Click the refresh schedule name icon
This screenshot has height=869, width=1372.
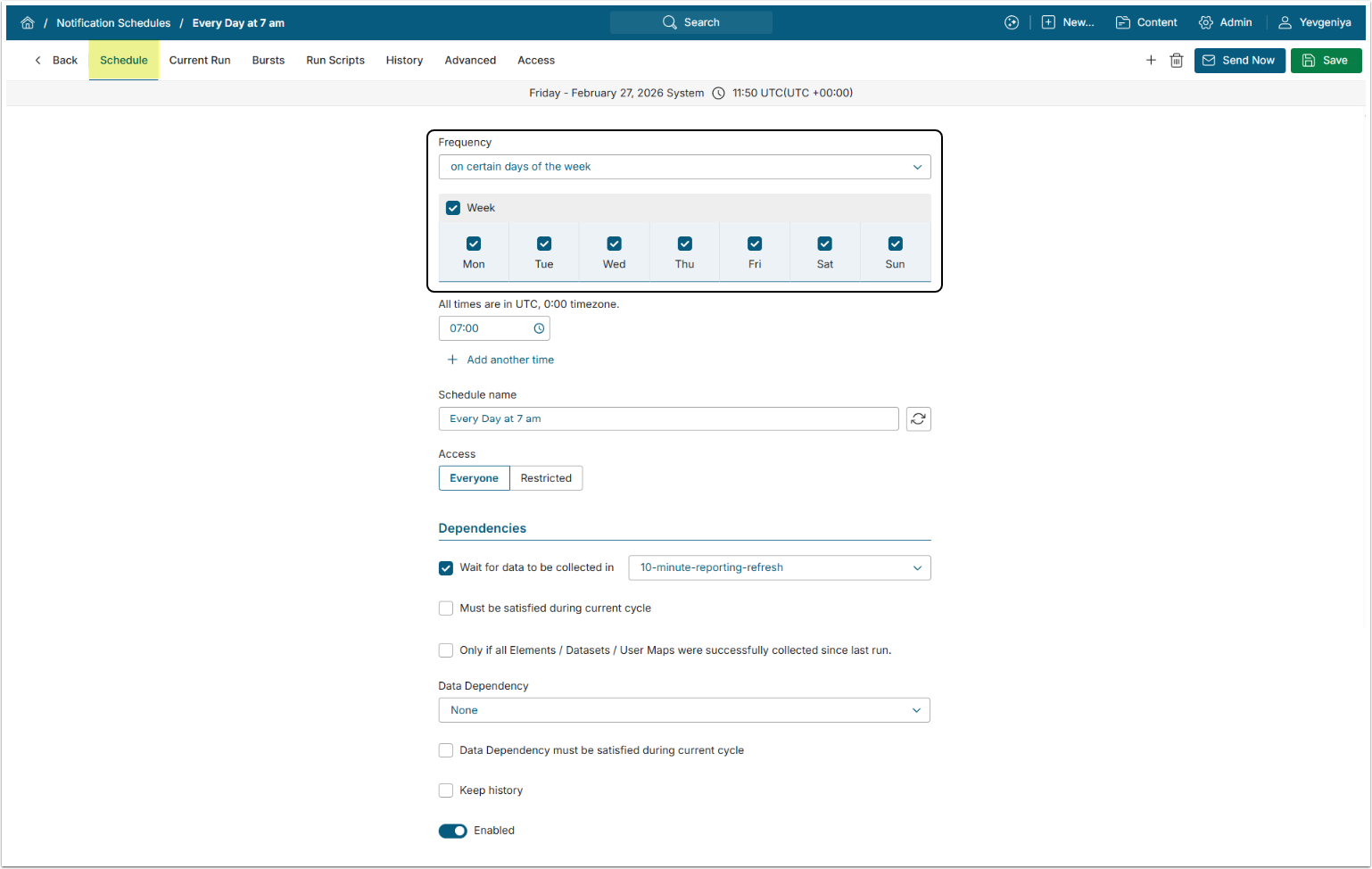(918, 419)
